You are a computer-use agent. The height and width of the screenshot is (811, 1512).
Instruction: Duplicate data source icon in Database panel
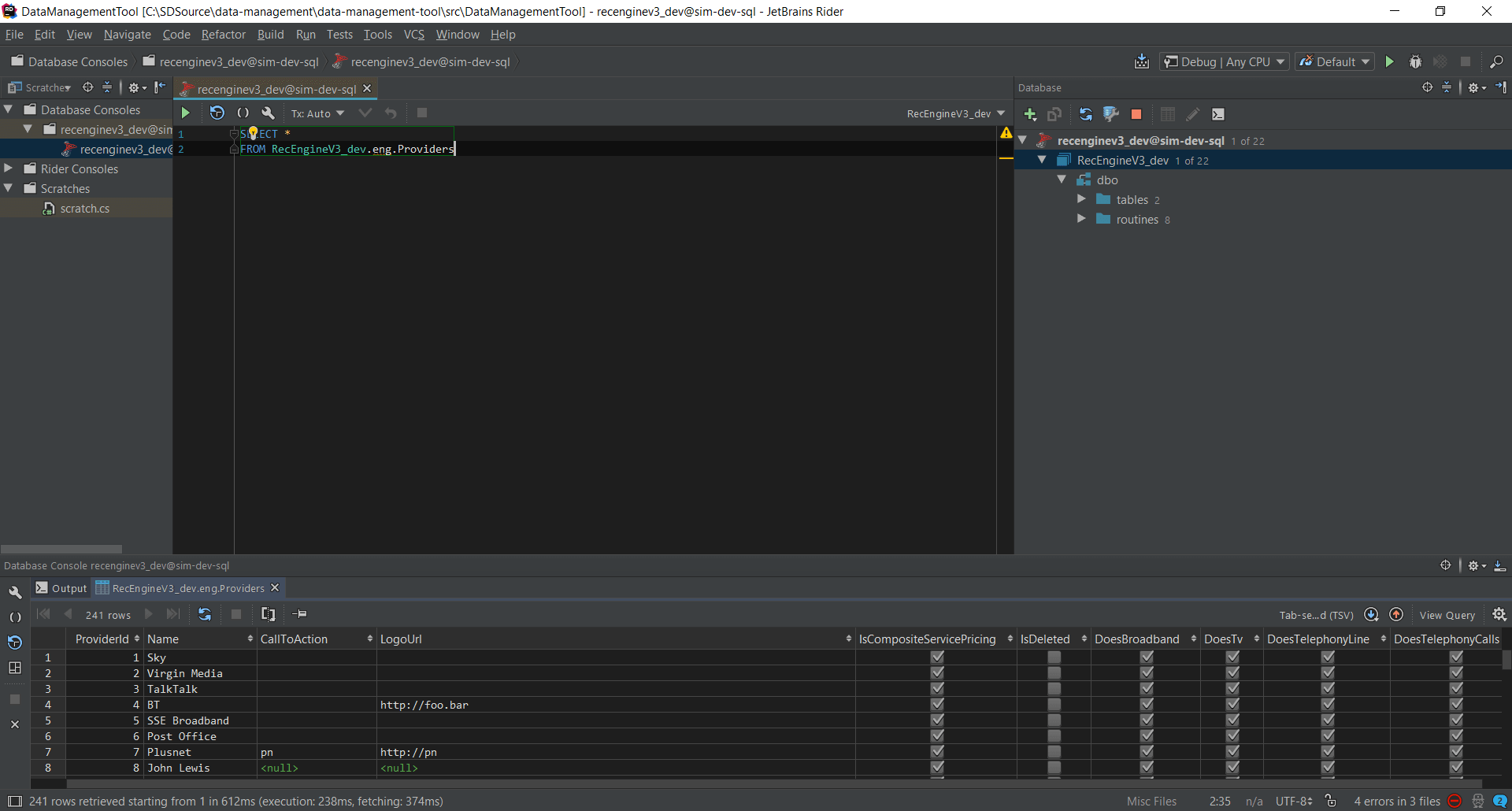click(x=1055, y=115)
